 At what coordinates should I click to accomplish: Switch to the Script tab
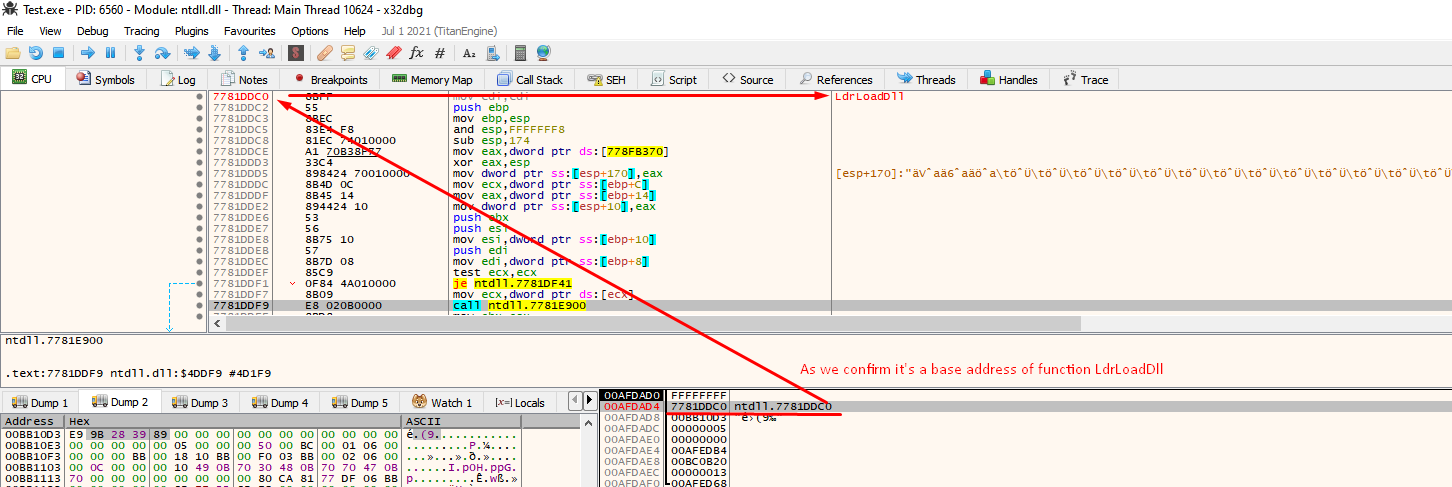[674, 79]
